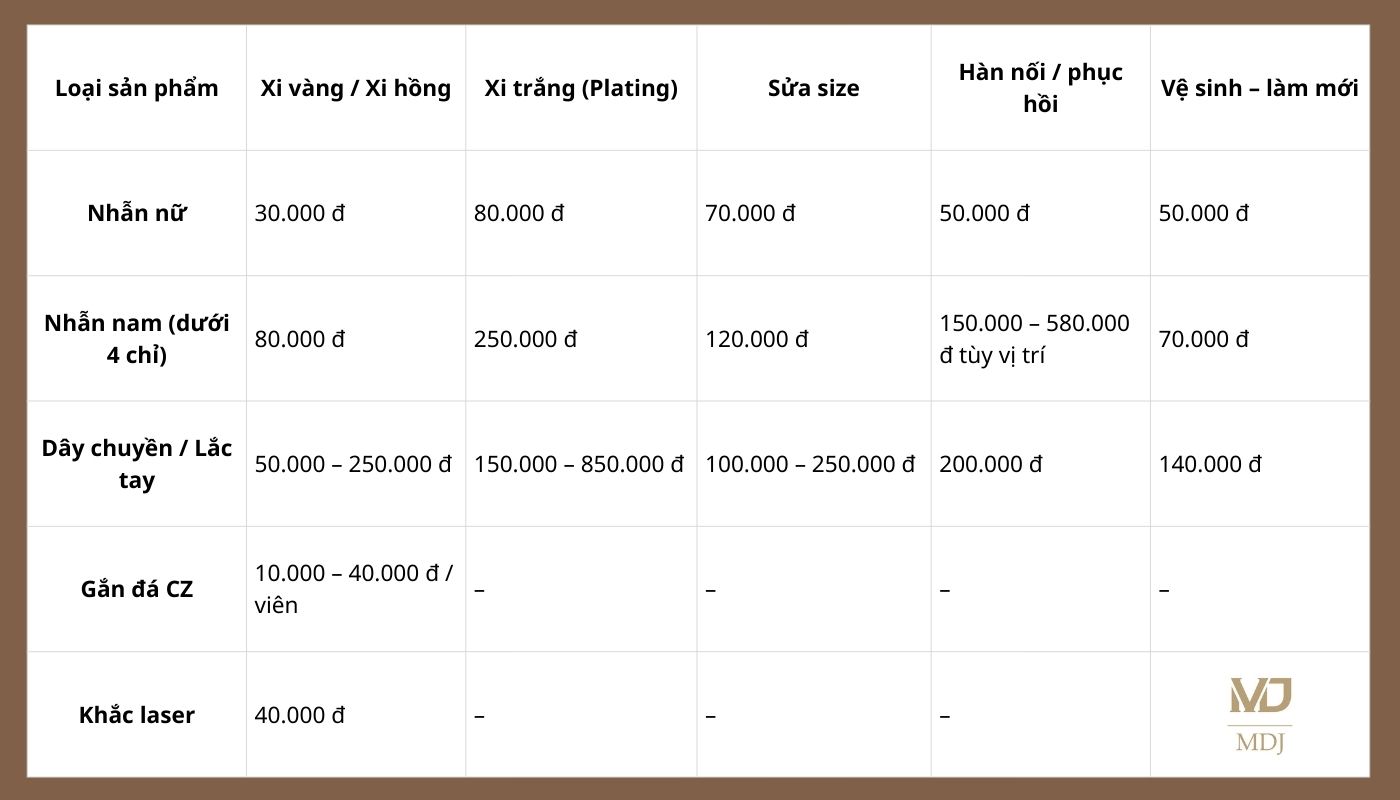Select the '120.000 đ' resize price cell
1400x800 pixels.
pyautogui.click(x=756, y=339)
